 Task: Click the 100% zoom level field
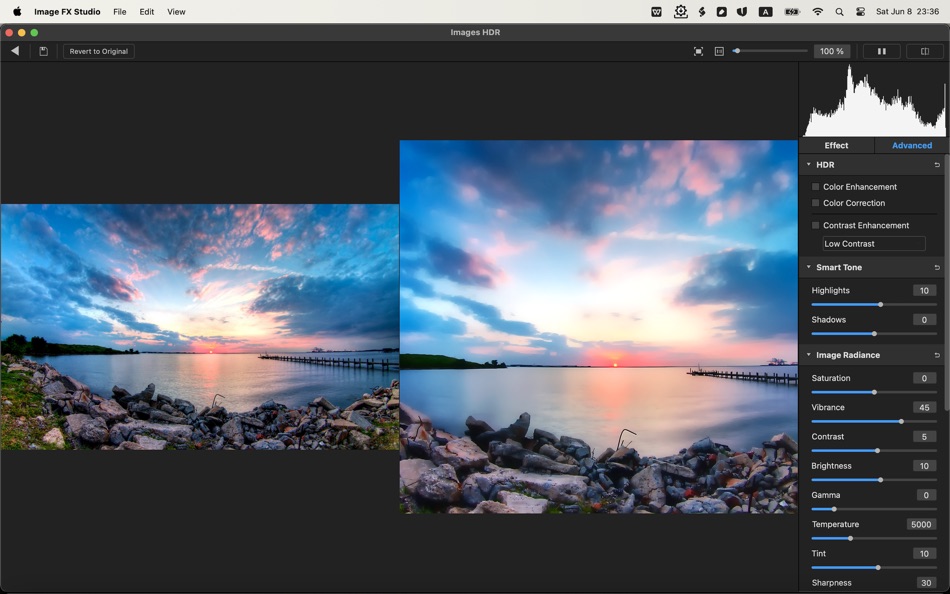click(832, 51)
